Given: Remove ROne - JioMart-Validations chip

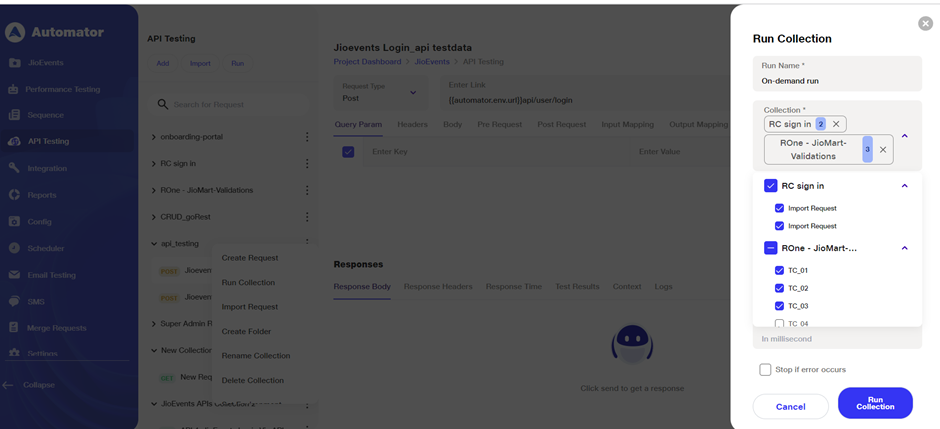Looking at the screenshot, I should 882,150.
